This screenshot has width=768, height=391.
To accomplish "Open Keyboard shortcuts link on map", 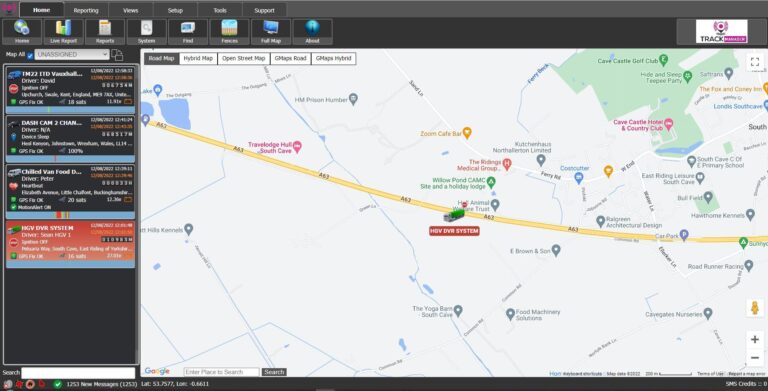I will click(582, 374).
